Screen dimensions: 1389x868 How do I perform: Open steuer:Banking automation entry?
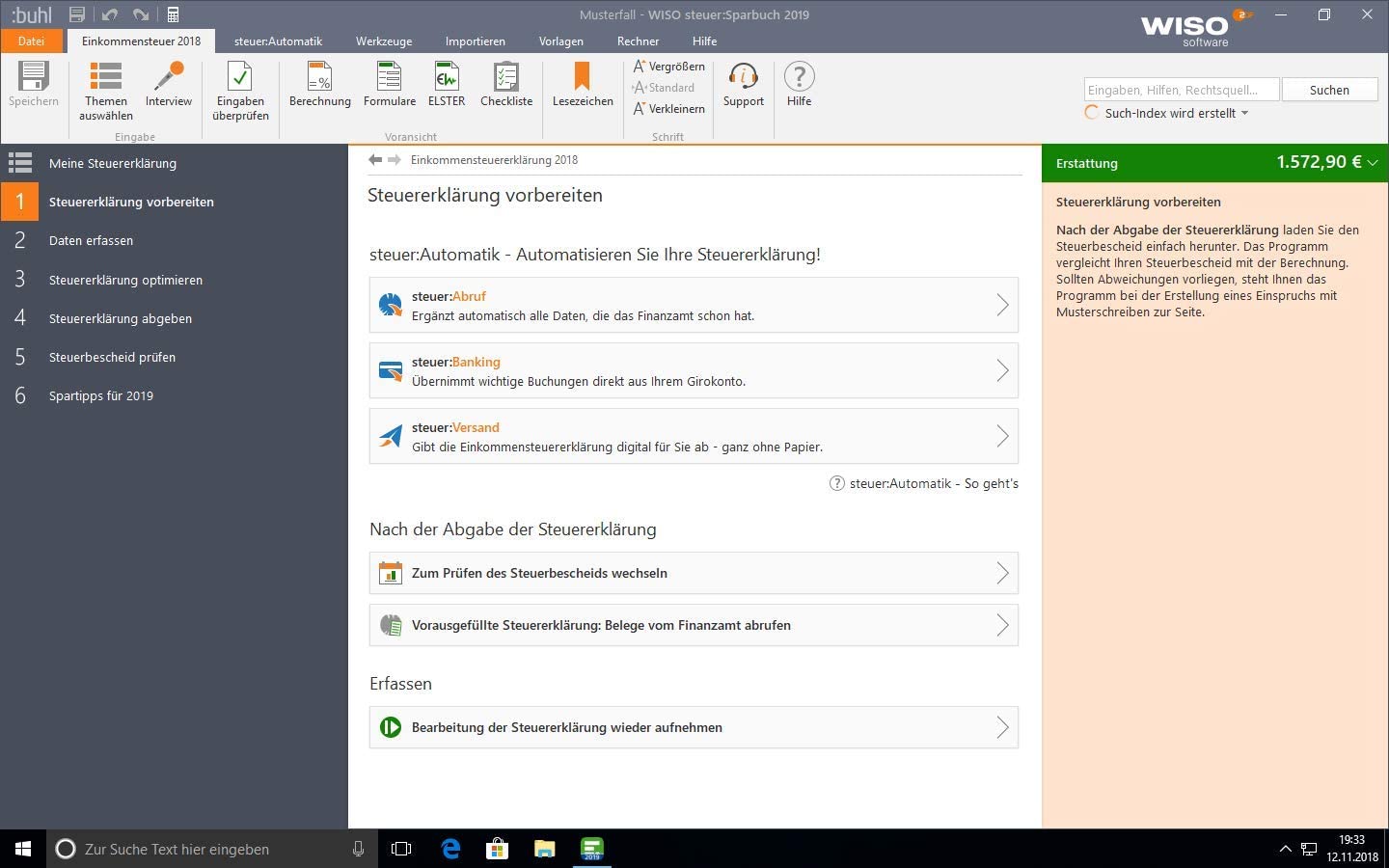click(693, 371)
